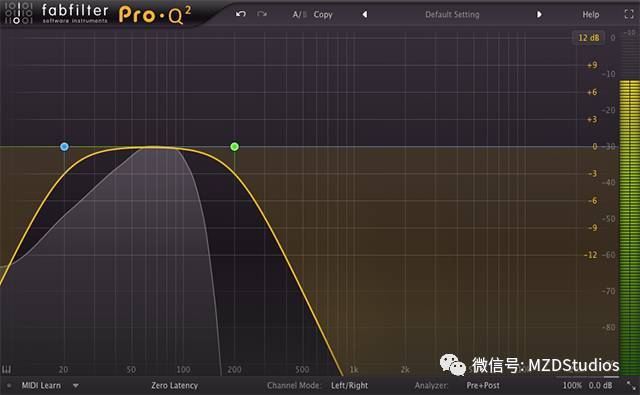The width and height of the screenshot is (640, 395).
Task: Enable MIDI Learn
Action: pyautogui.click(x=41, y=385)
